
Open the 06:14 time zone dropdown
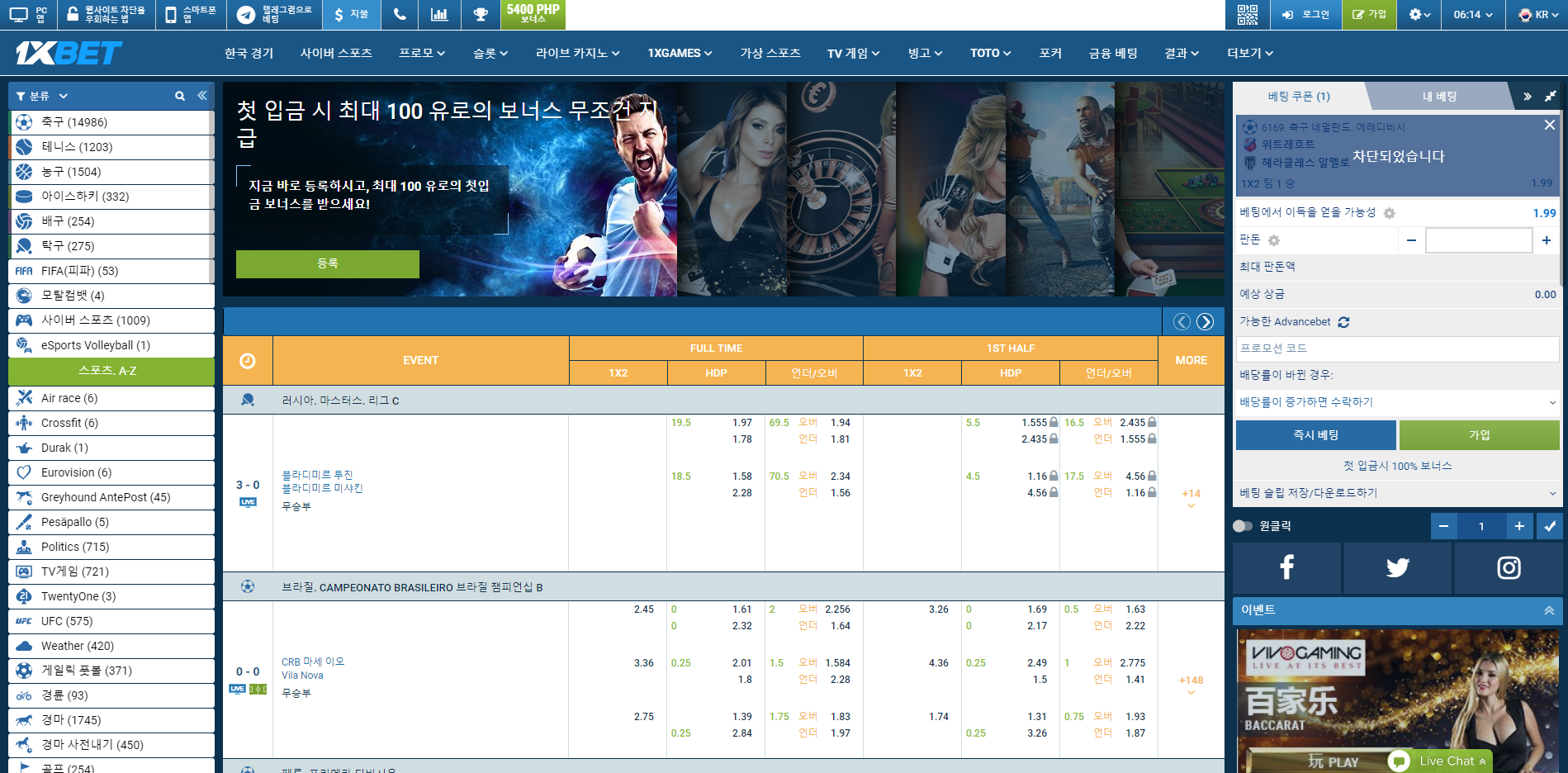pos(1473,14)
